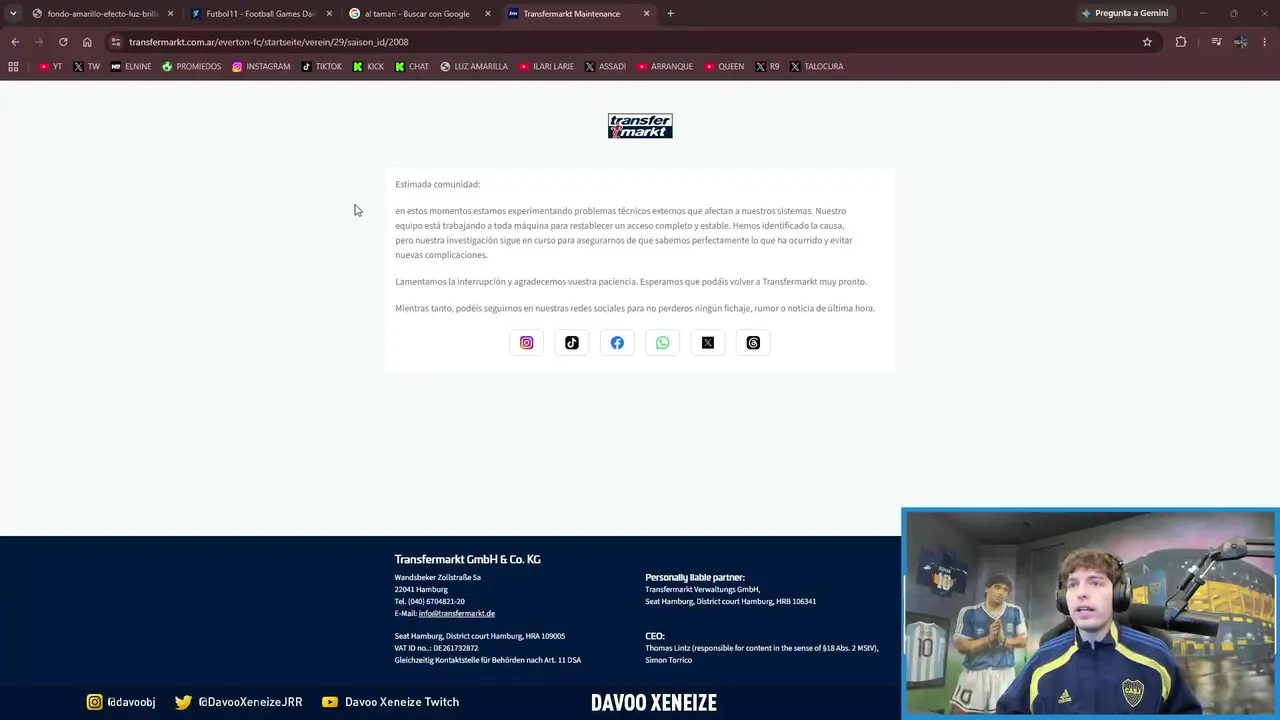Open the TALOCURA bookmark
The width and height of the screenshot is (1280, 720).
(x=816, y=67)
